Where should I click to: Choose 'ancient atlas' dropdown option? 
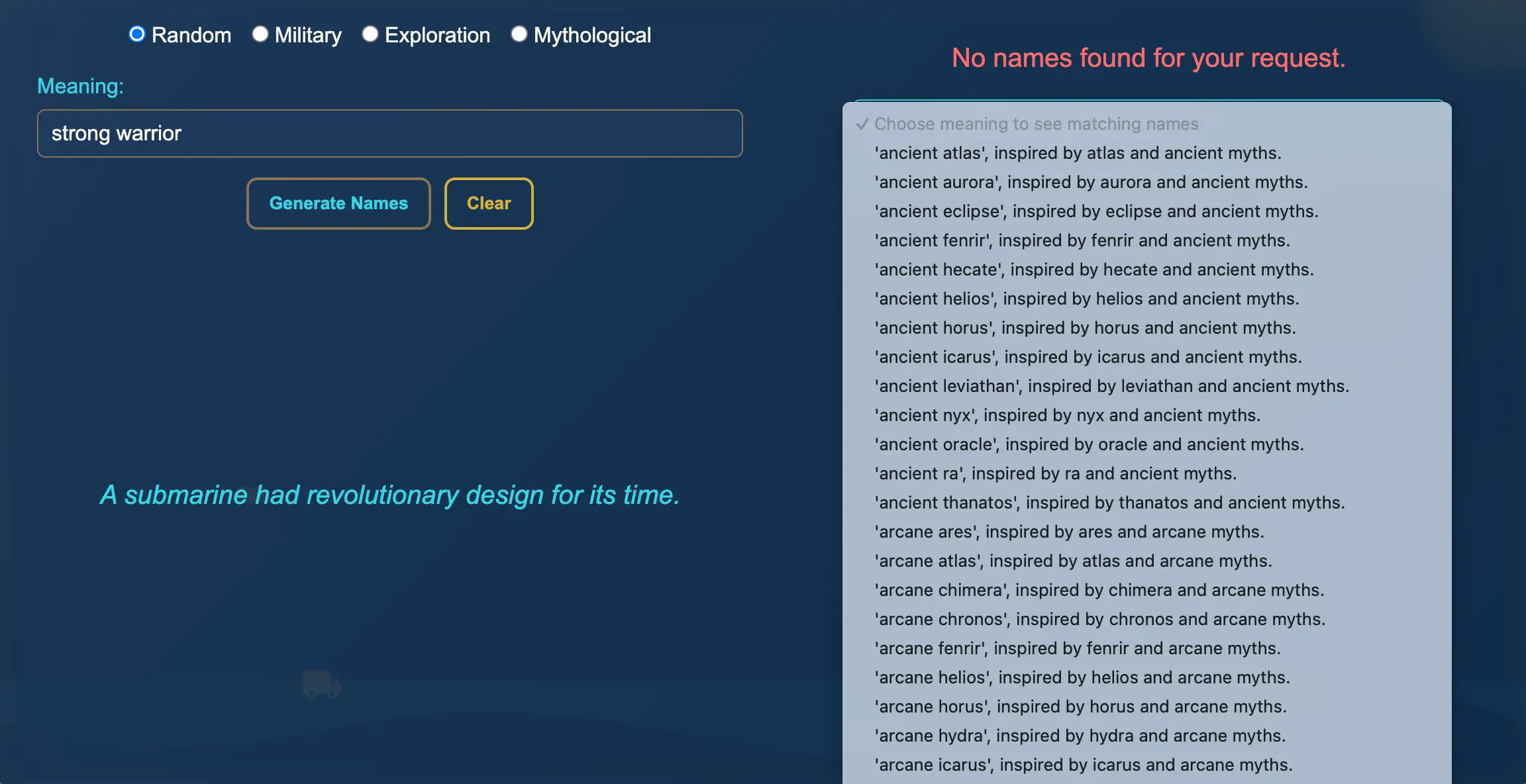click(x=1078, y=153)
